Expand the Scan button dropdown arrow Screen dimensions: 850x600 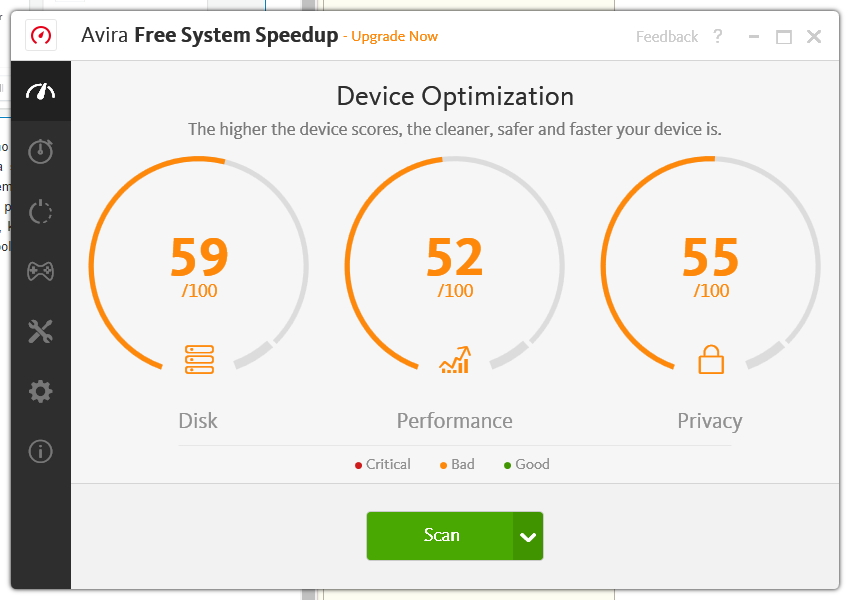click(528, 536)
